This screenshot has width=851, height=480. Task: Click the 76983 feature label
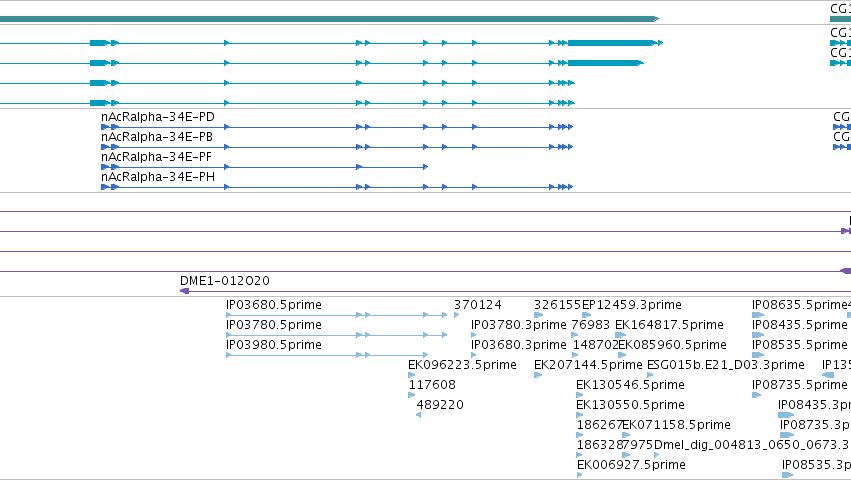(x=590, y=325)
